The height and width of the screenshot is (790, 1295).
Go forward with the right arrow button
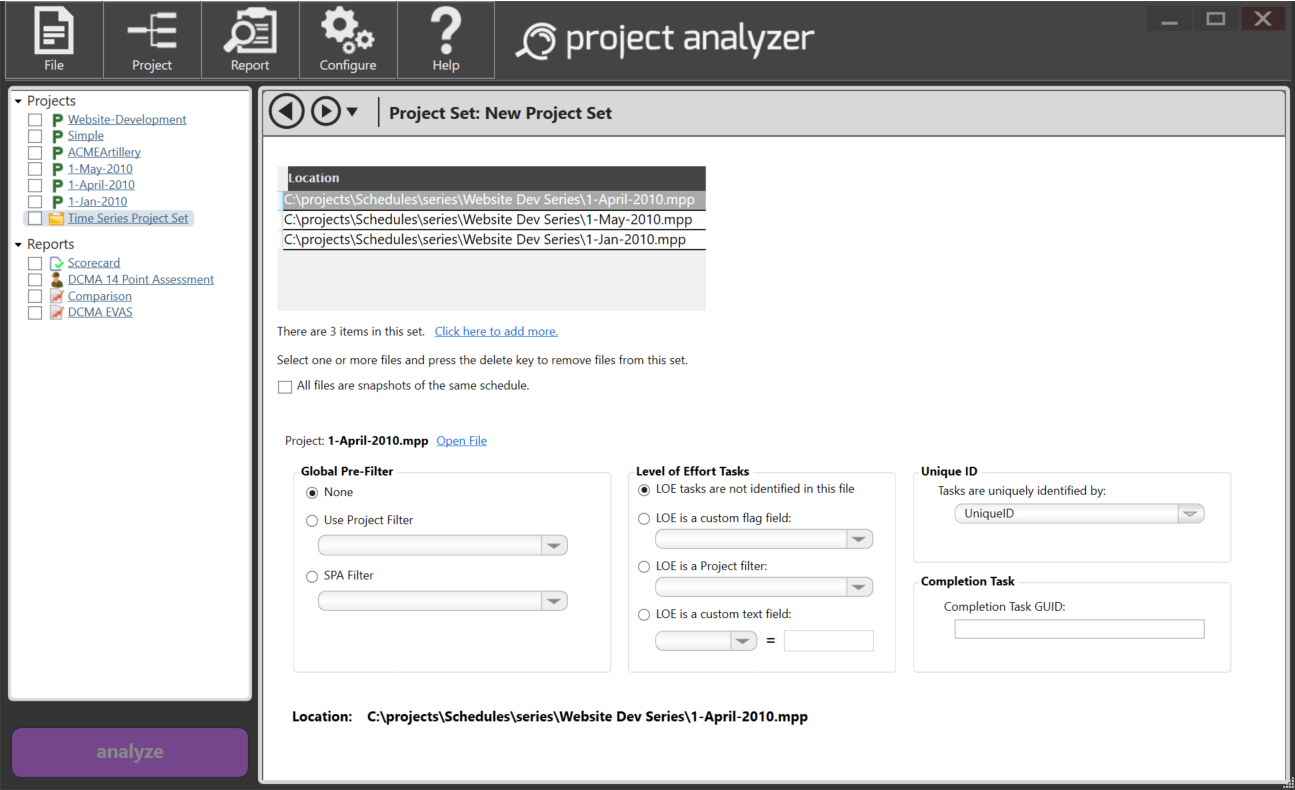point(326,112)
